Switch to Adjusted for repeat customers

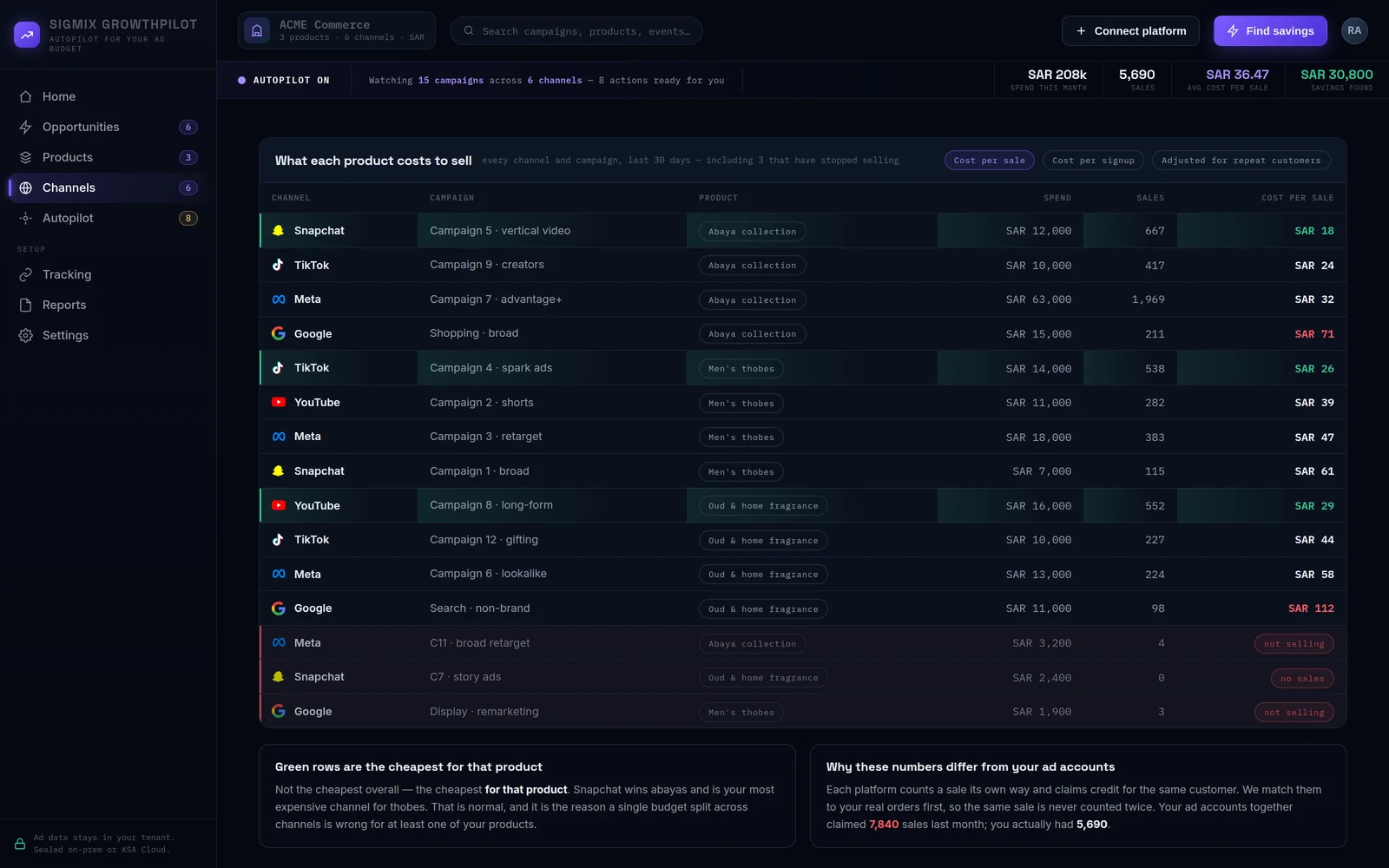click(x=1241, y=161)
